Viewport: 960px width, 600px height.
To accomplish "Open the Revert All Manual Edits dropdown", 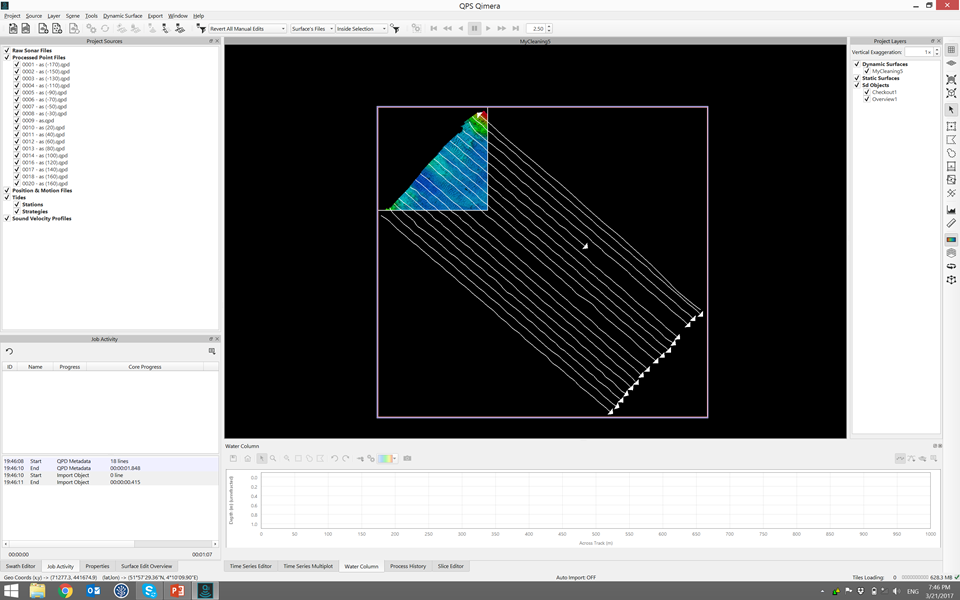I will (x=246, y=29).
